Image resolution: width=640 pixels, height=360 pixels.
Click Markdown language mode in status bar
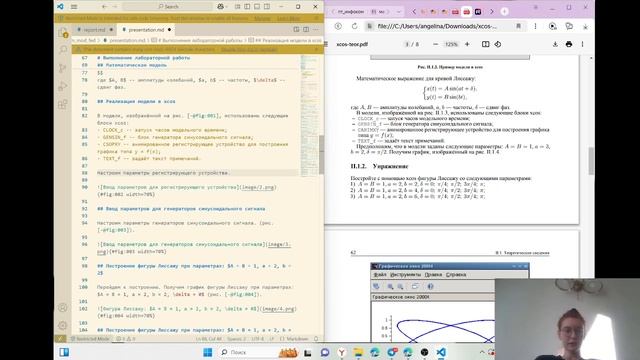[x=294, y=339]
